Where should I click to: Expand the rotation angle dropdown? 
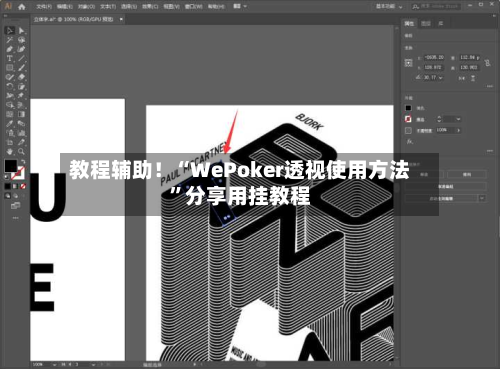pos(441,77)
